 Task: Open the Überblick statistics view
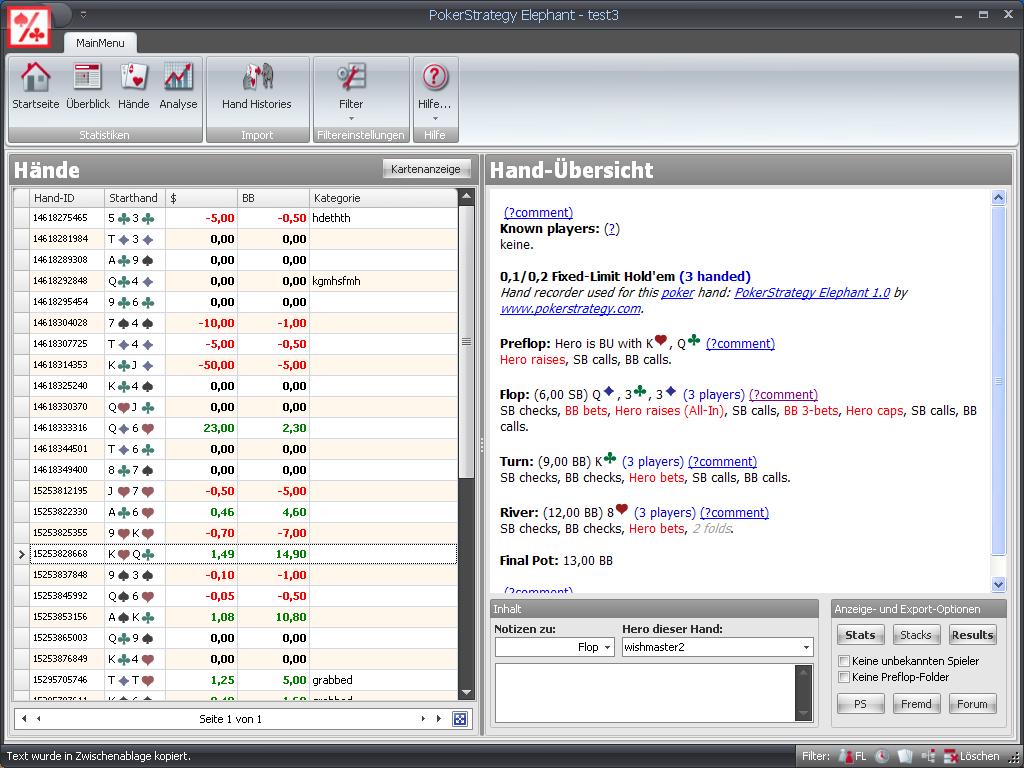point(88,77)
